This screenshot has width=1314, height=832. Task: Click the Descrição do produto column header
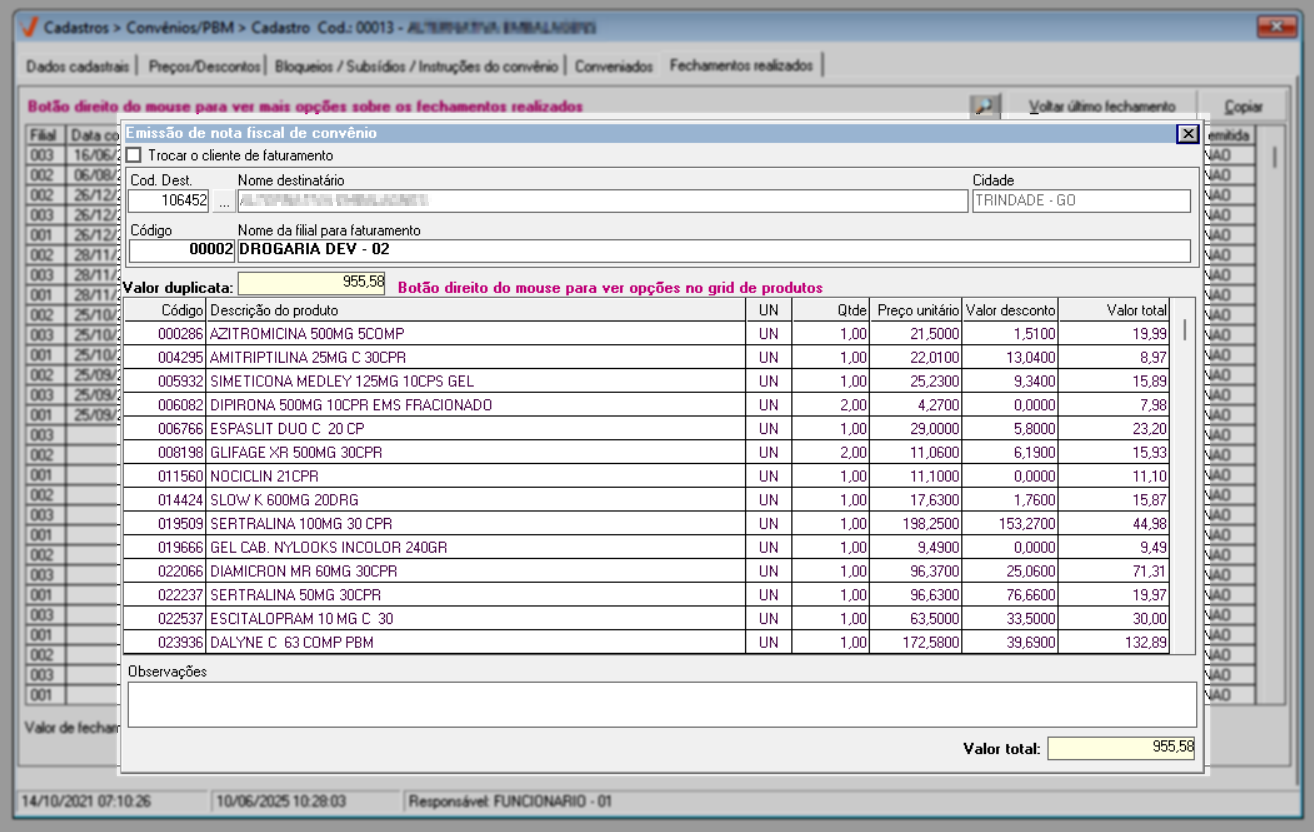pyautogui.click(x=476, y=310)
